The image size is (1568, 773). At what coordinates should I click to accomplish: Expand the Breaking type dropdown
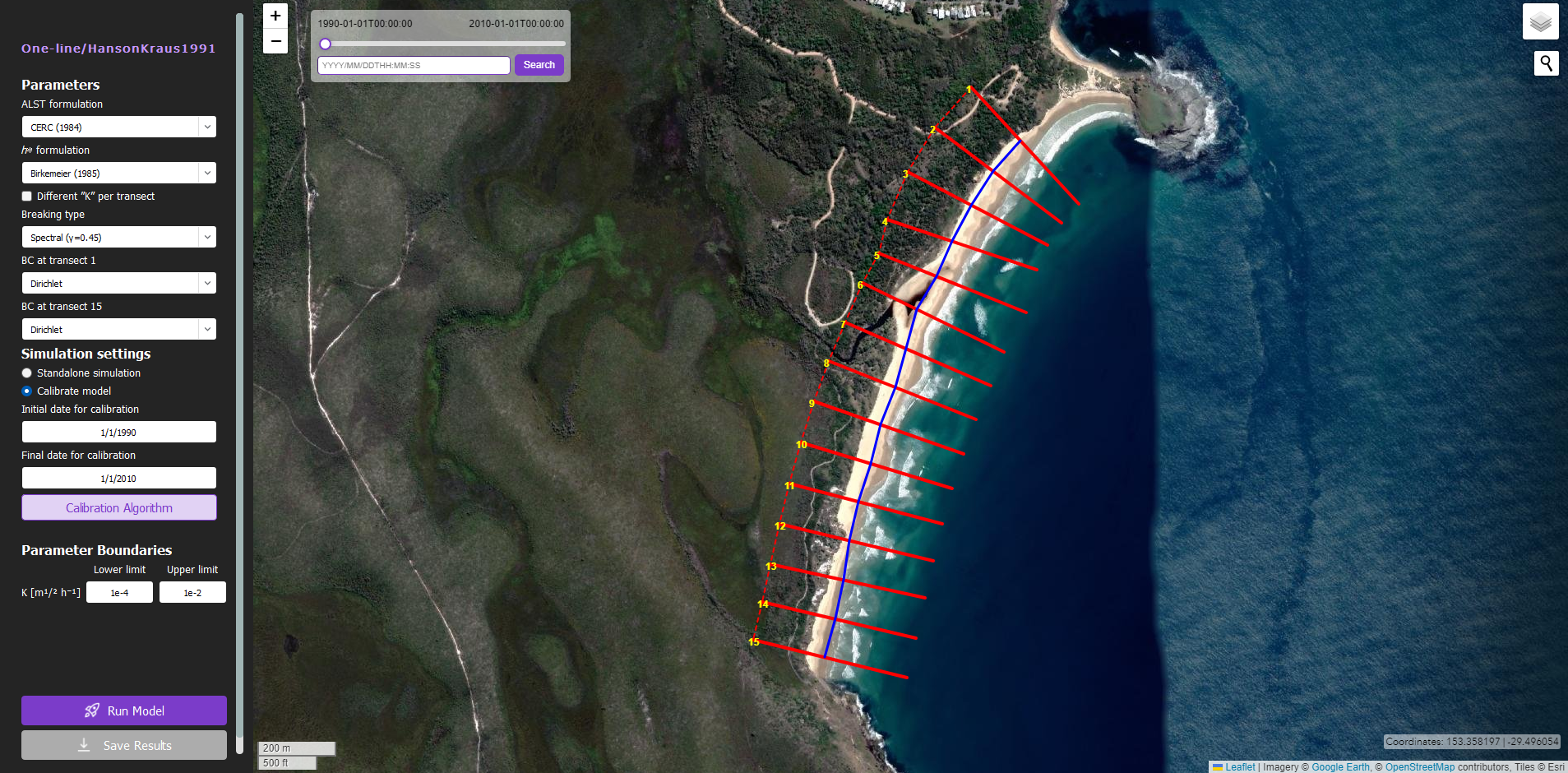[x=118, y=238]
